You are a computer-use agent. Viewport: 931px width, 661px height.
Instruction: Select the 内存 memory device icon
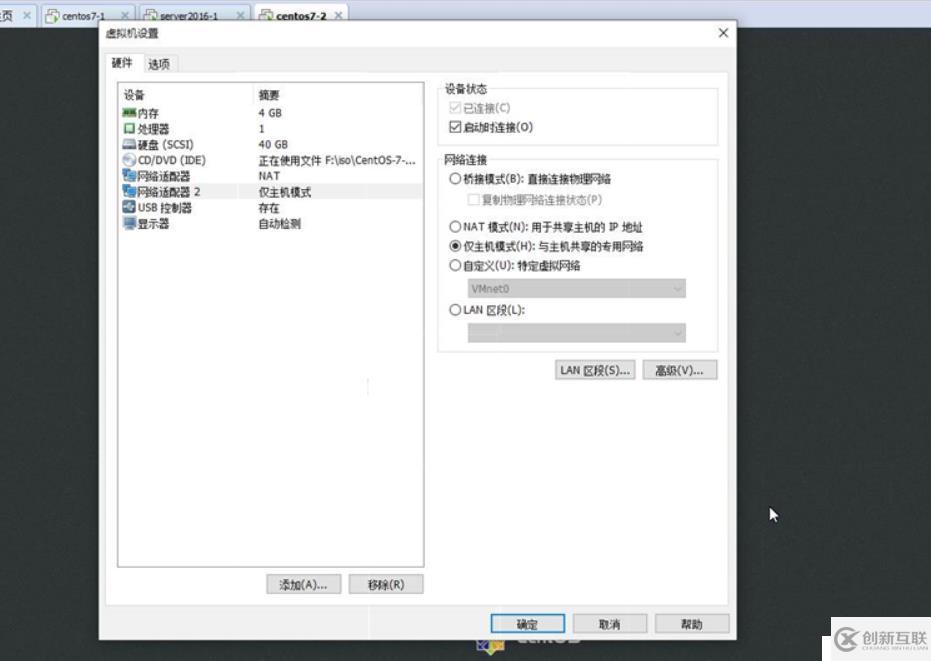pos(129,113)
